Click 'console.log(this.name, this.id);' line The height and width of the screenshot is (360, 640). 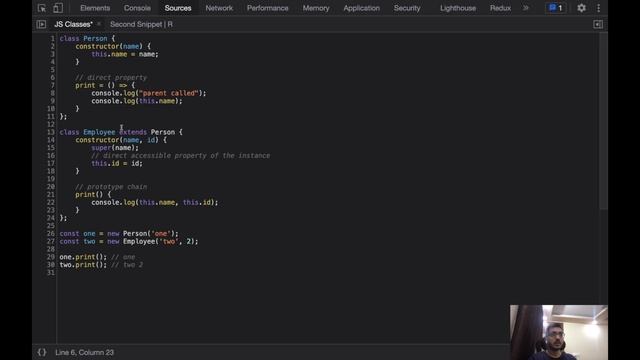[x=155, y=202]
